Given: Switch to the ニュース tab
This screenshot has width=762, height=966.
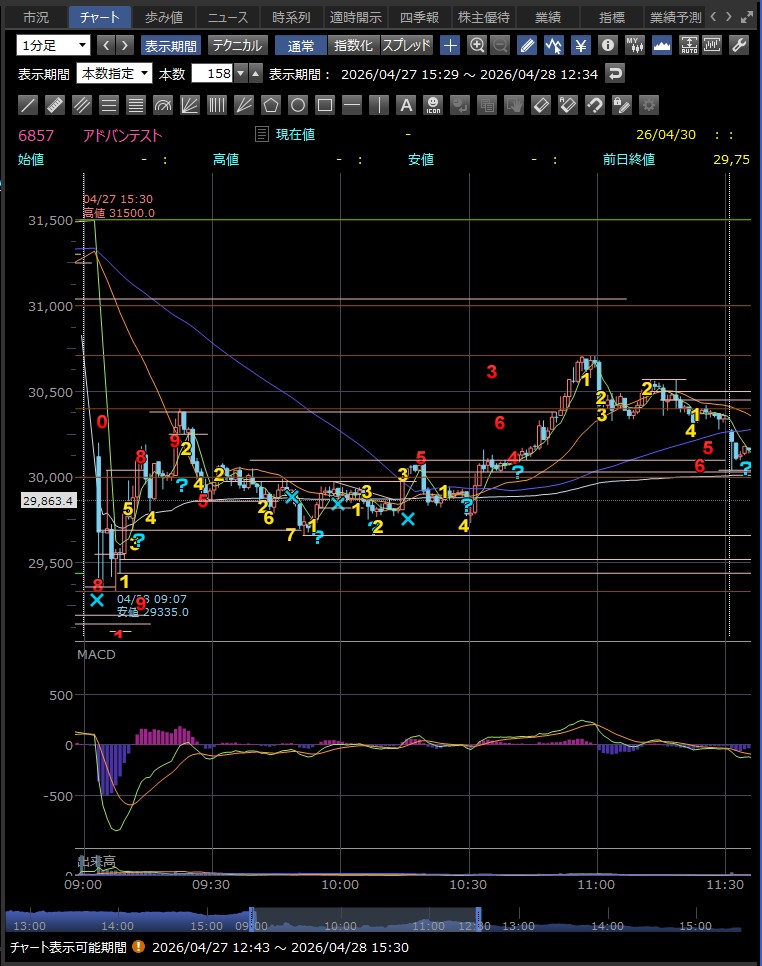Looking at the screenshot, I should point(227,17).
